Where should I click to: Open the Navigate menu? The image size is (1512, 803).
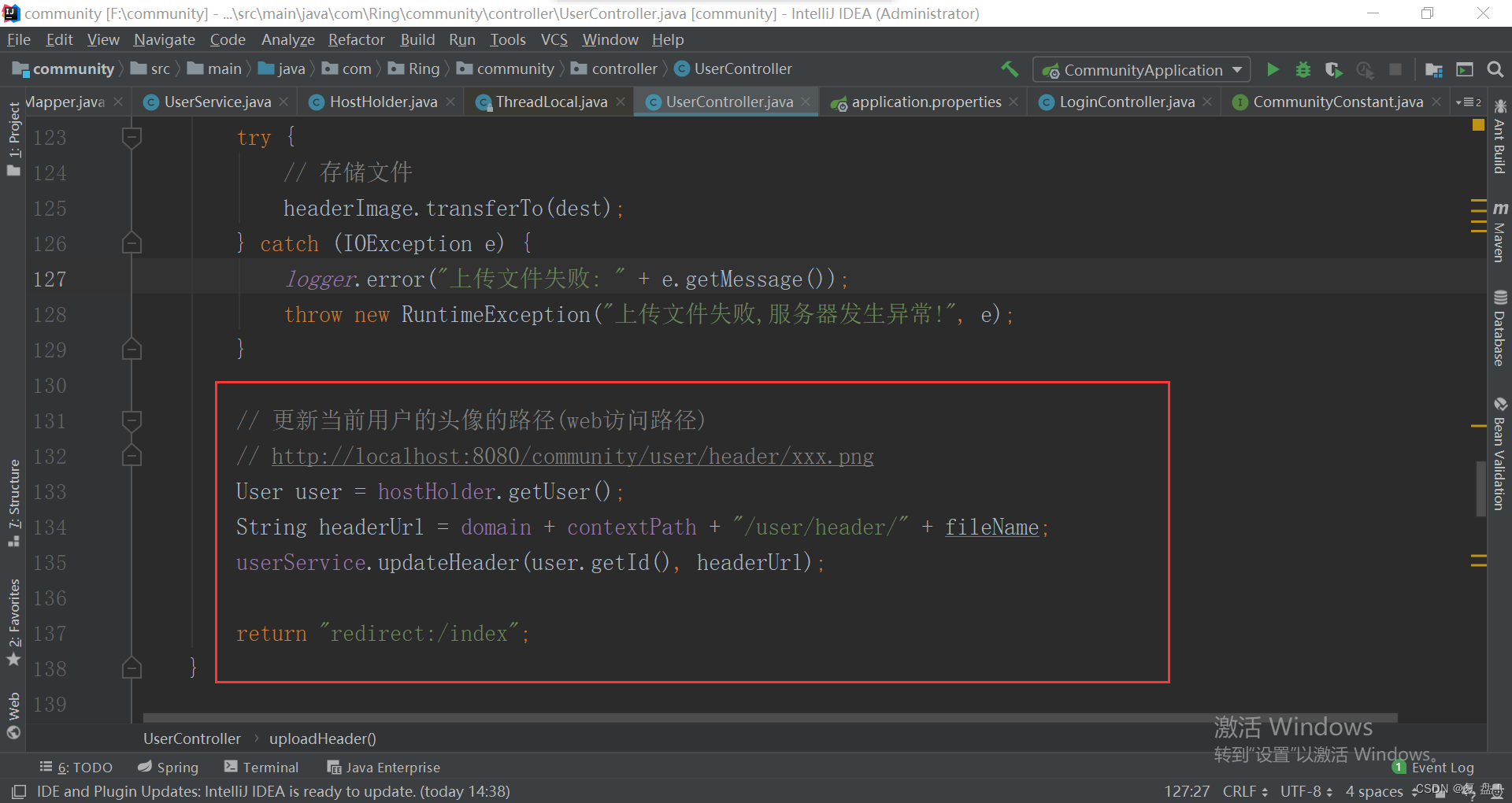[165, 39]
